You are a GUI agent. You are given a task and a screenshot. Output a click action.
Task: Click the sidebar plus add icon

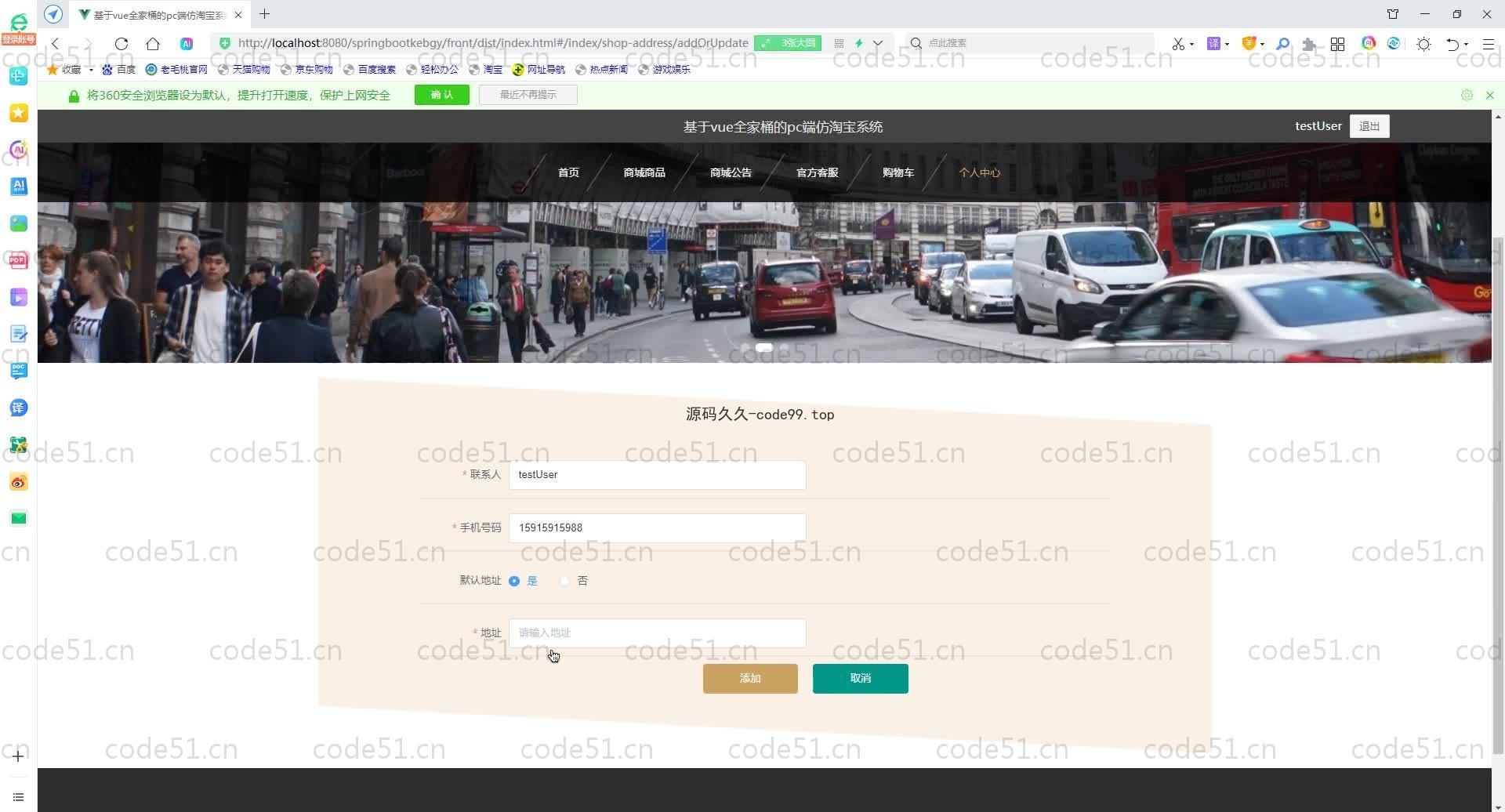(x=18, y=756)
